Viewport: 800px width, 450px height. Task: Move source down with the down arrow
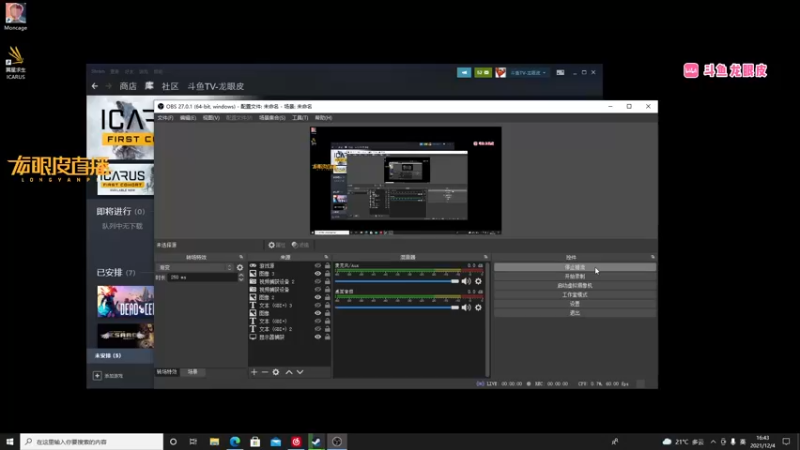point(300,372)
